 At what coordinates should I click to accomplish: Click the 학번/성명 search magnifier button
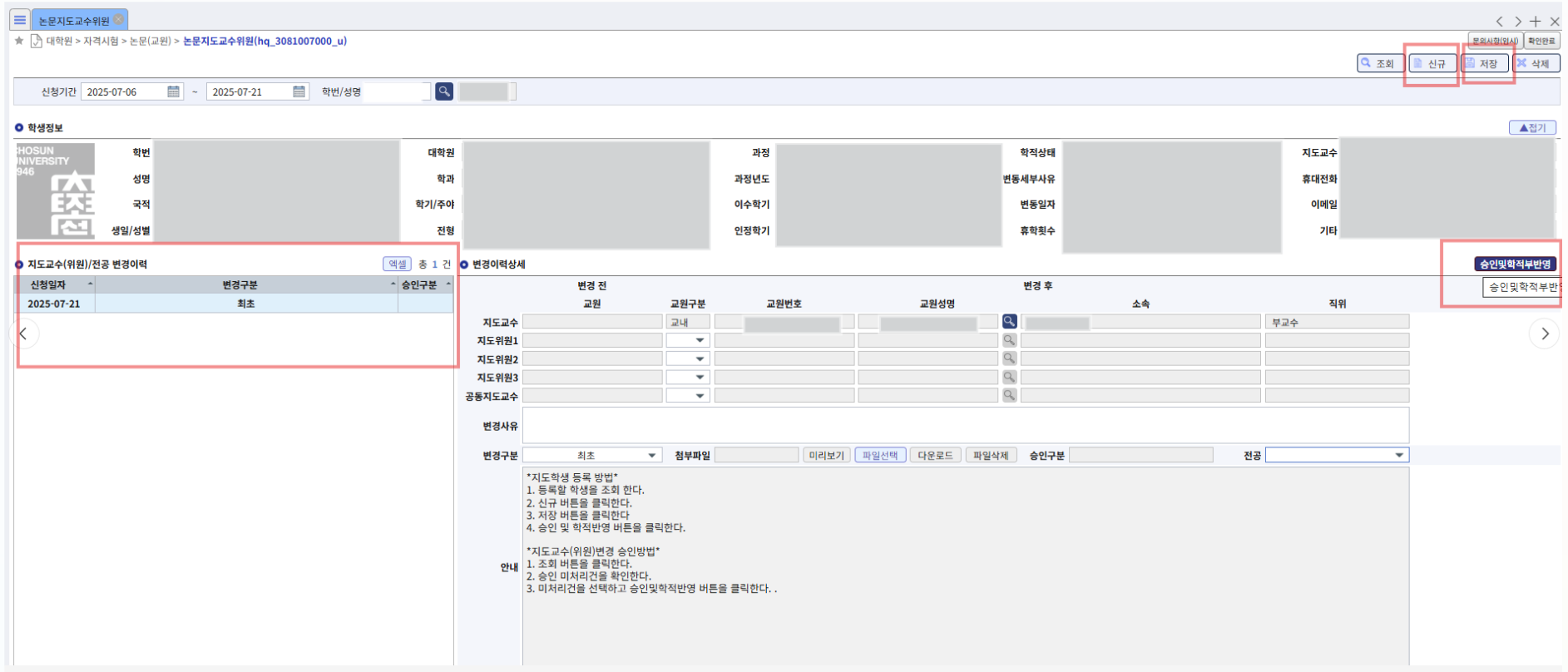(x=444, y=91)
